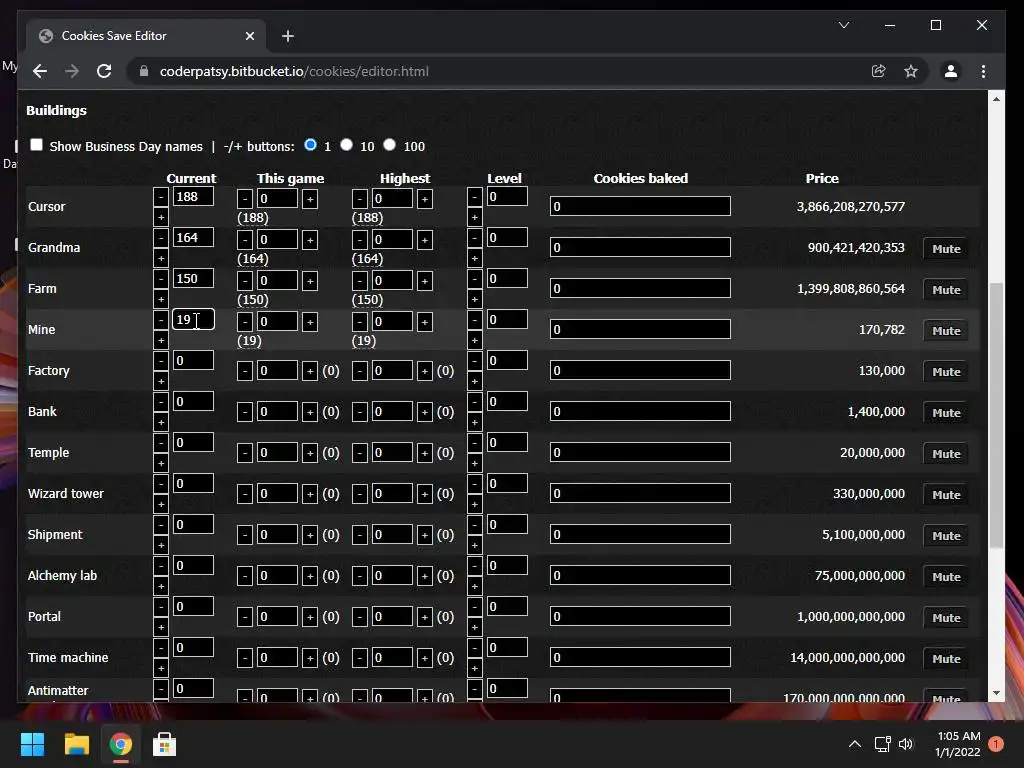The height and width of the screenshot is (768, 1024).
Task: Mute the Grandma building
Action: (x=946, y=249)
